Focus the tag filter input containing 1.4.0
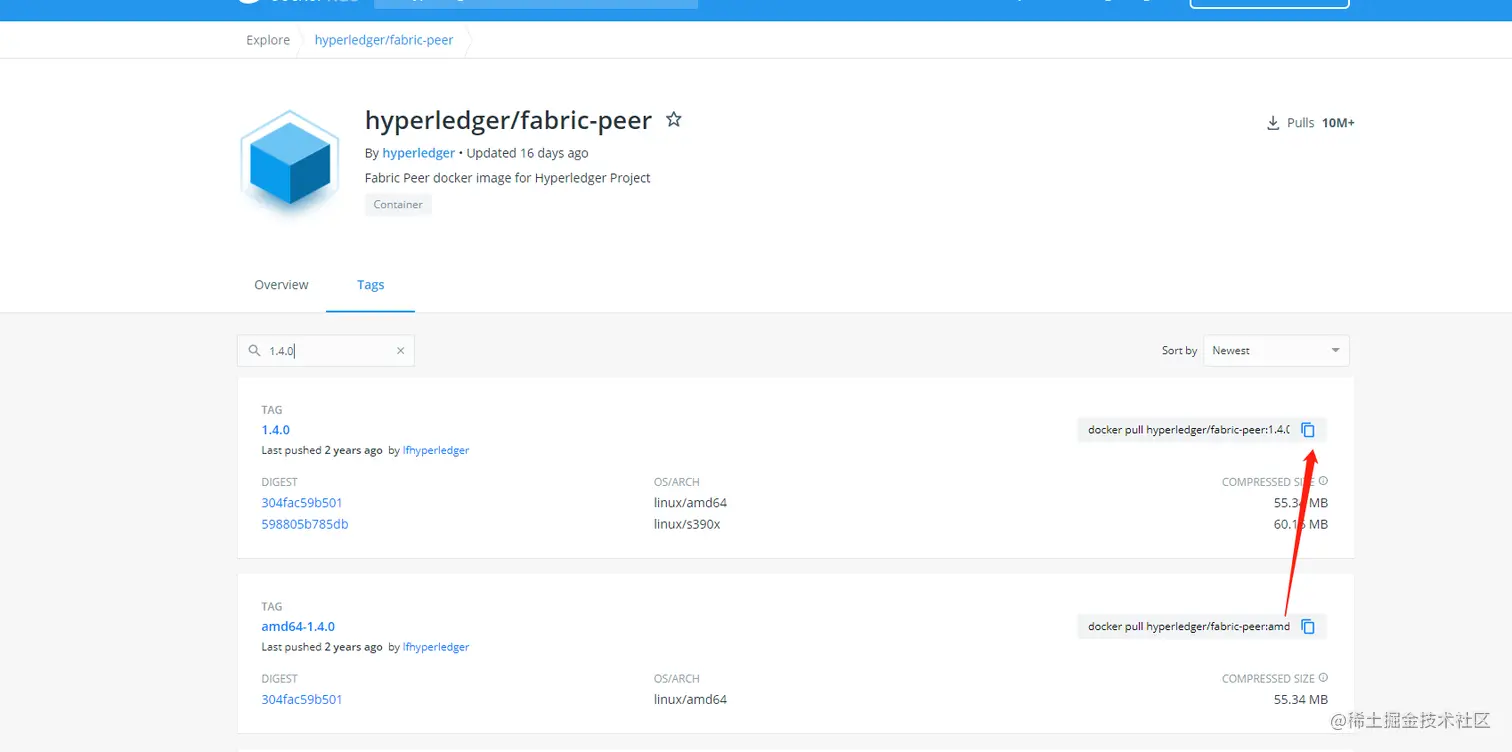The width and height of the screenshot is (1512, 752). click(x=327, y=351)
